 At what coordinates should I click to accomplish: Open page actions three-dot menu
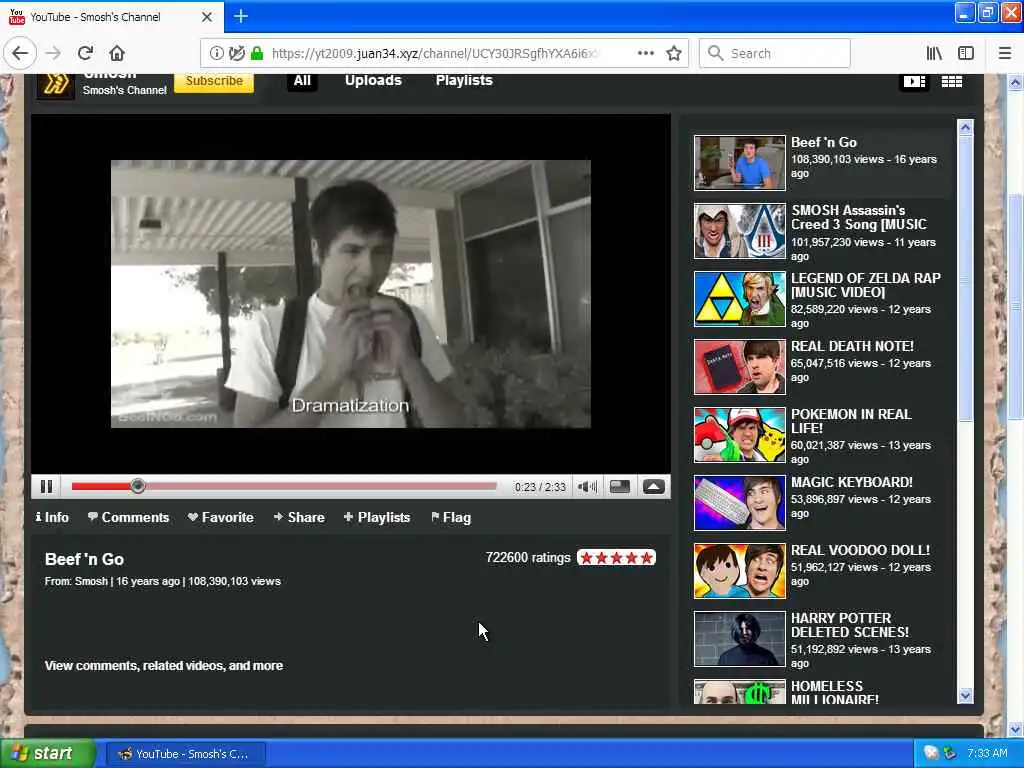tap(646, 53)
